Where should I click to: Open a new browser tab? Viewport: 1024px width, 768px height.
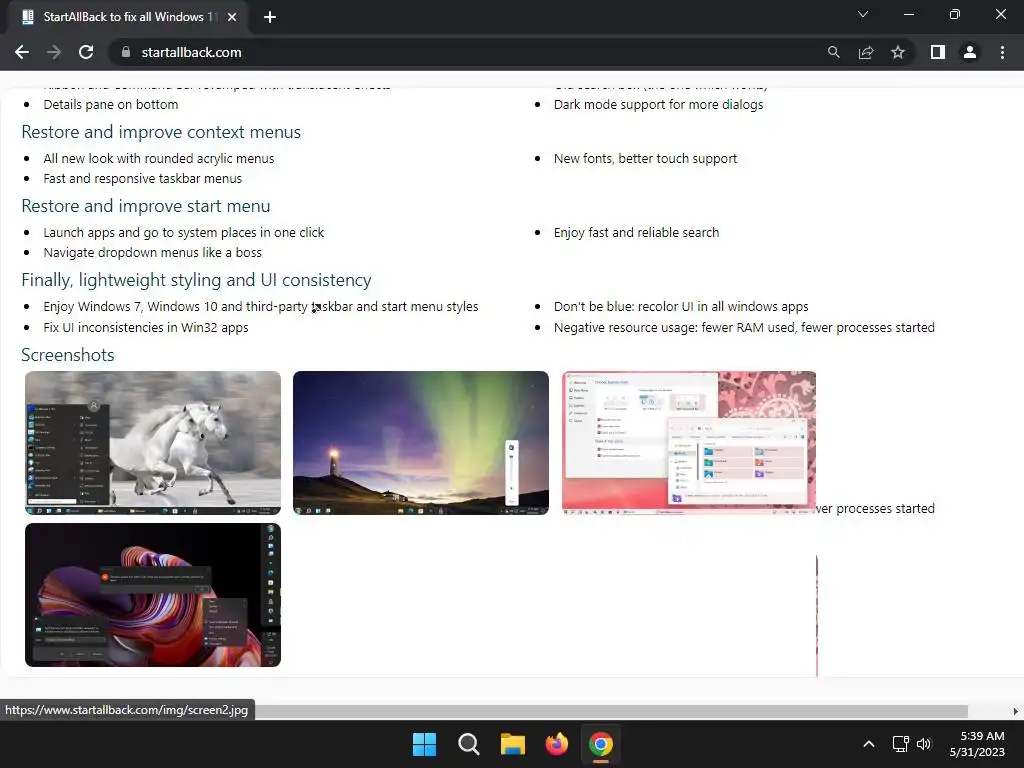click(270, 17)
